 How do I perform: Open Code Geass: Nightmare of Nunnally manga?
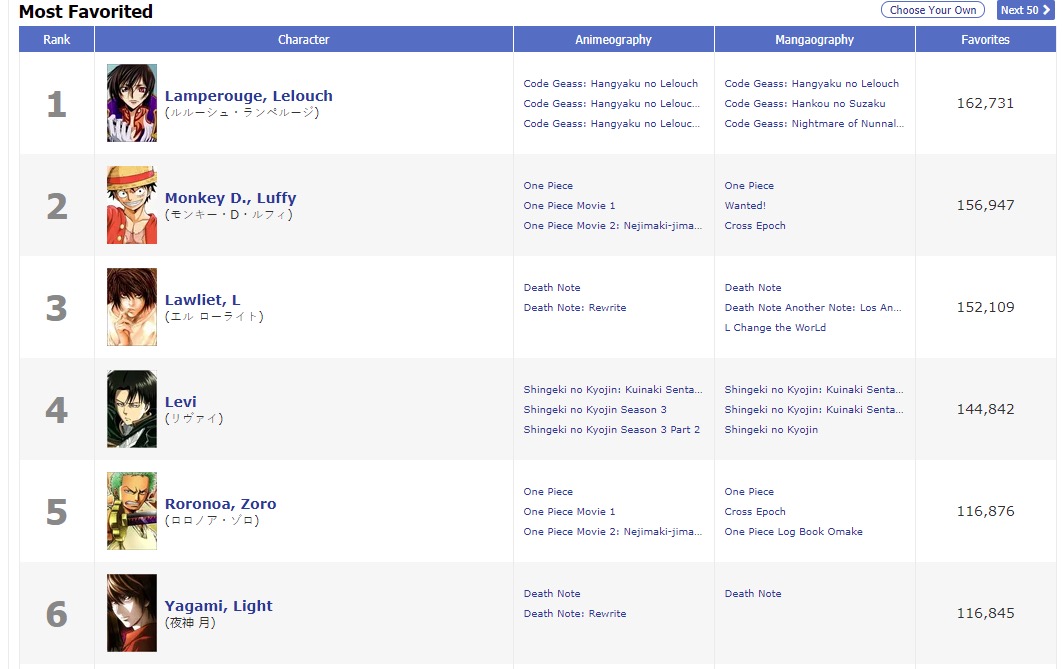(x=813, y=123)
